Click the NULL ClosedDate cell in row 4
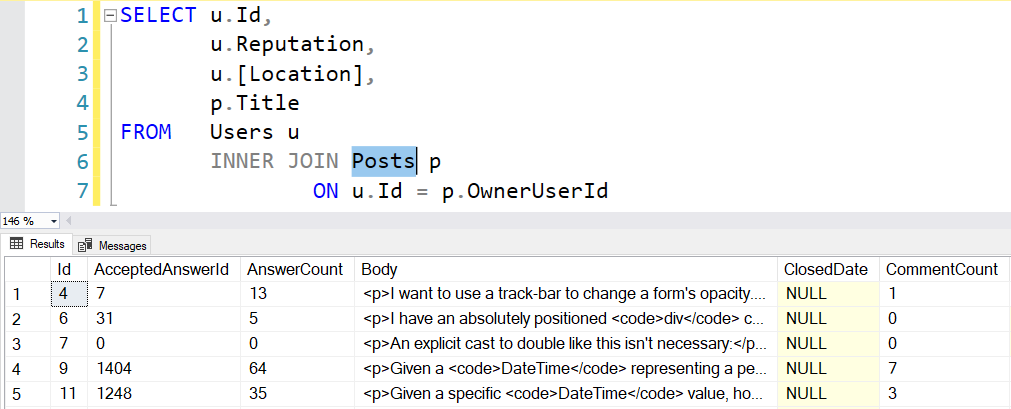This screenshot has height=409, width=1011. coord(828,369)
